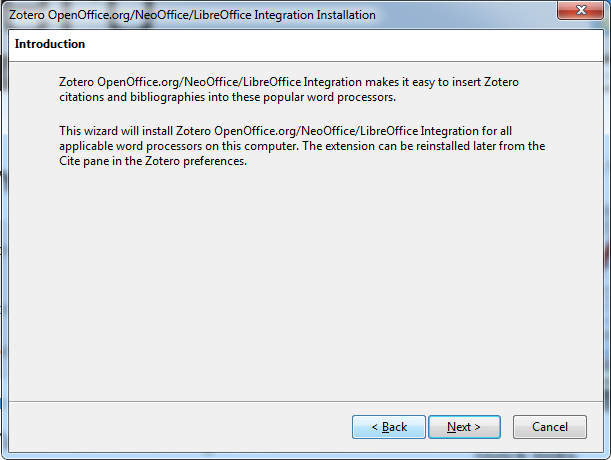Click the separator line above the buttons

click(x=306, y=401)
